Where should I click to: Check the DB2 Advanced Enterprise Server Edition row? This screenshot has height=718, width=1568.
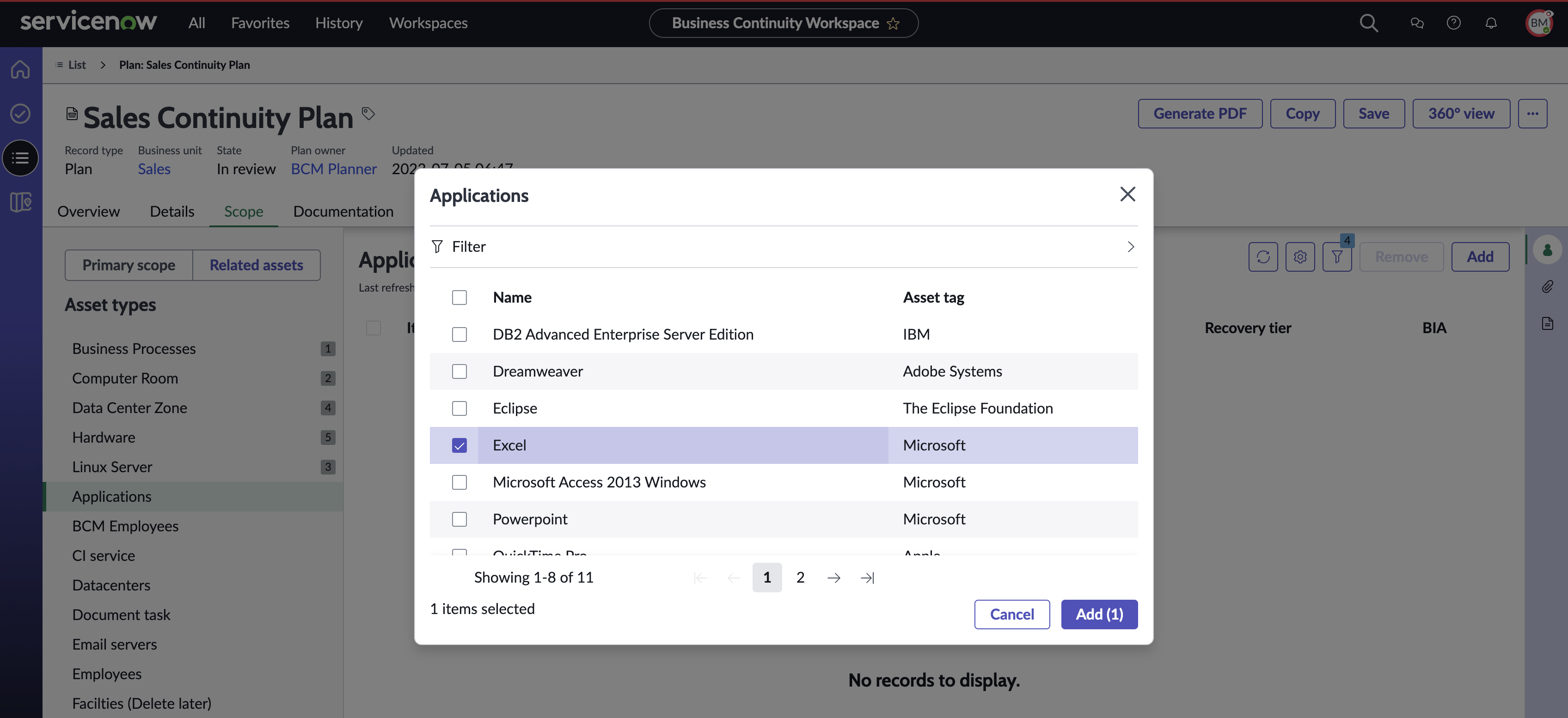pos(459,335)
